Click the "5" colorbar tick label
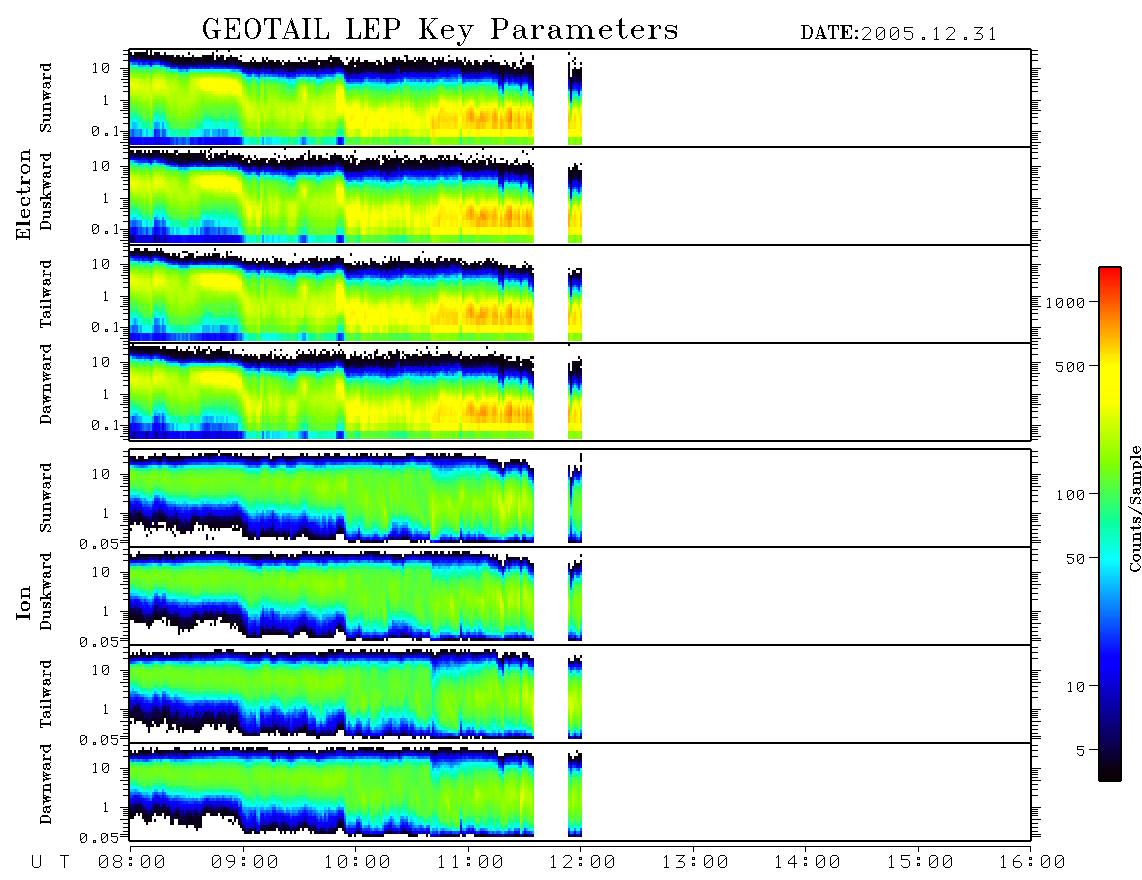This screenshot has width=1142, height=880. (1080, 751)
